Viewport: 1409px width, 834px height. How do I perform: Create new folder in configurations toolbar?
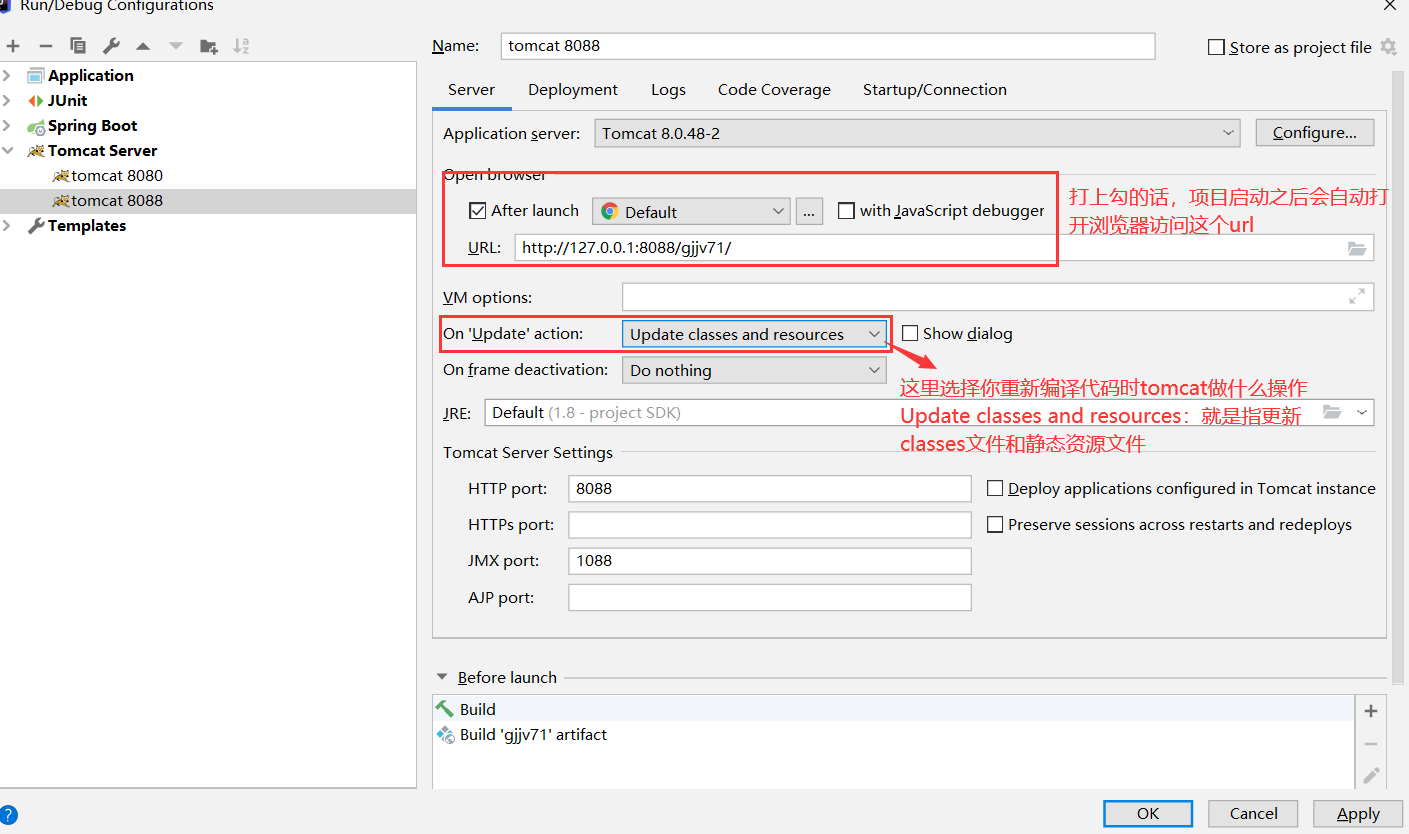click(x=208, y=46)
